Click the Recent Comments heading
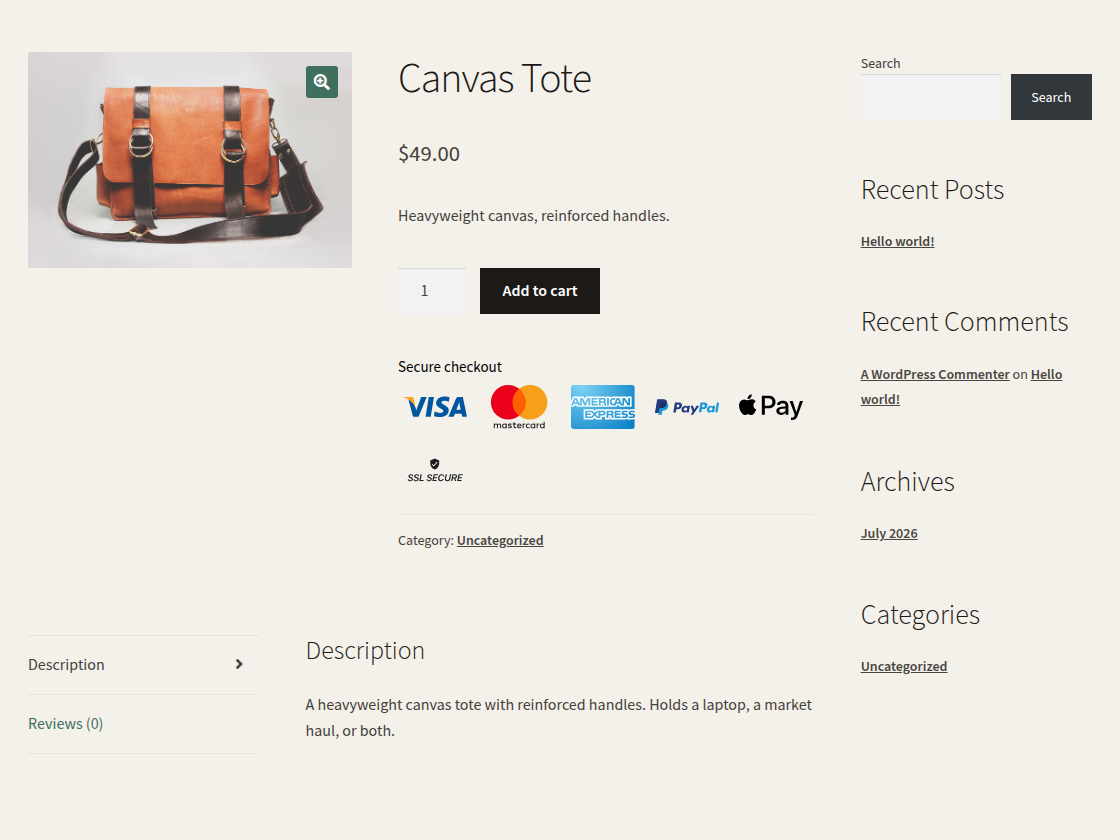This screenshot has width=1120, height=840. coord(964,322)
